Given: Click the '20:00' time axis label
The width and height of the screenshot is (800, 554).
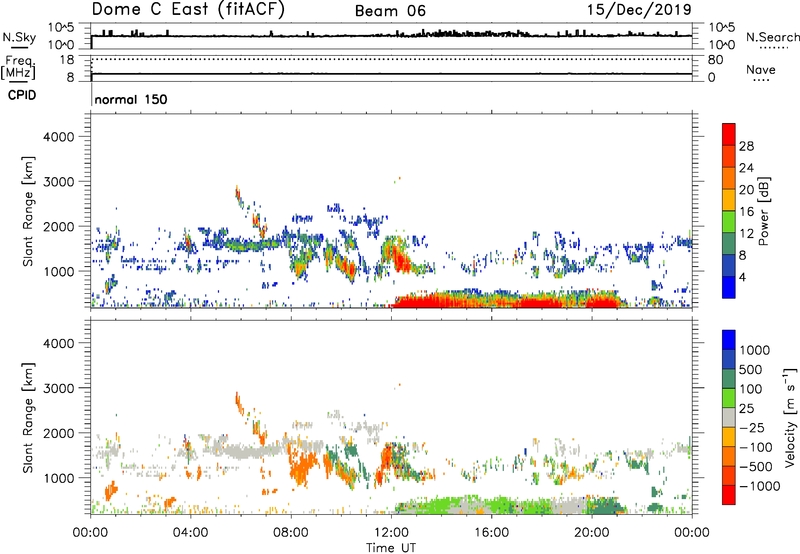Looking at the screenshot, I should (x=592, y=533).
